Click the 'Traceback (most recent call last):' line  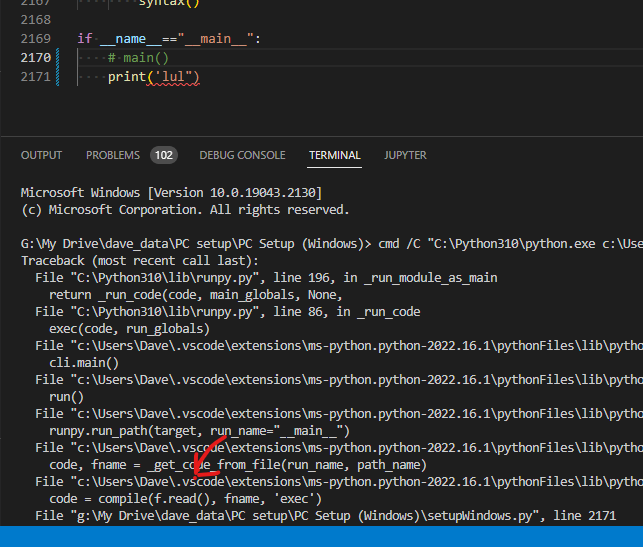click(x=140, y=261)
